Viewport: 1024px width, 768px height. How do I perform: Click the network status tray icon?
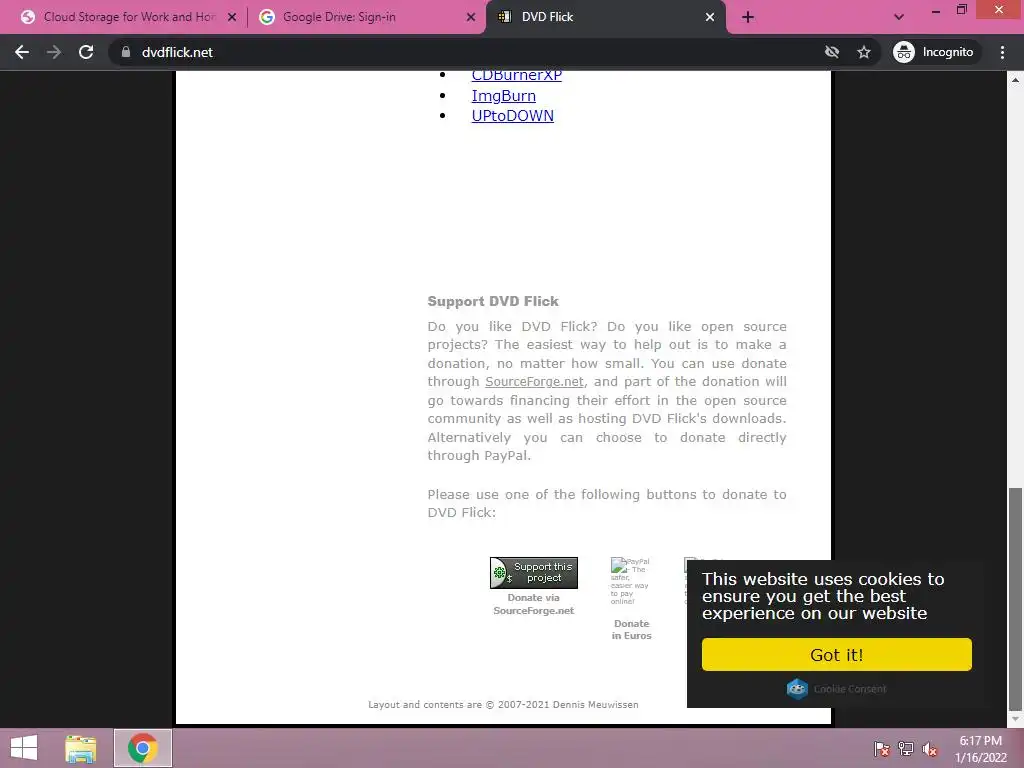click(x=906, y=749)
